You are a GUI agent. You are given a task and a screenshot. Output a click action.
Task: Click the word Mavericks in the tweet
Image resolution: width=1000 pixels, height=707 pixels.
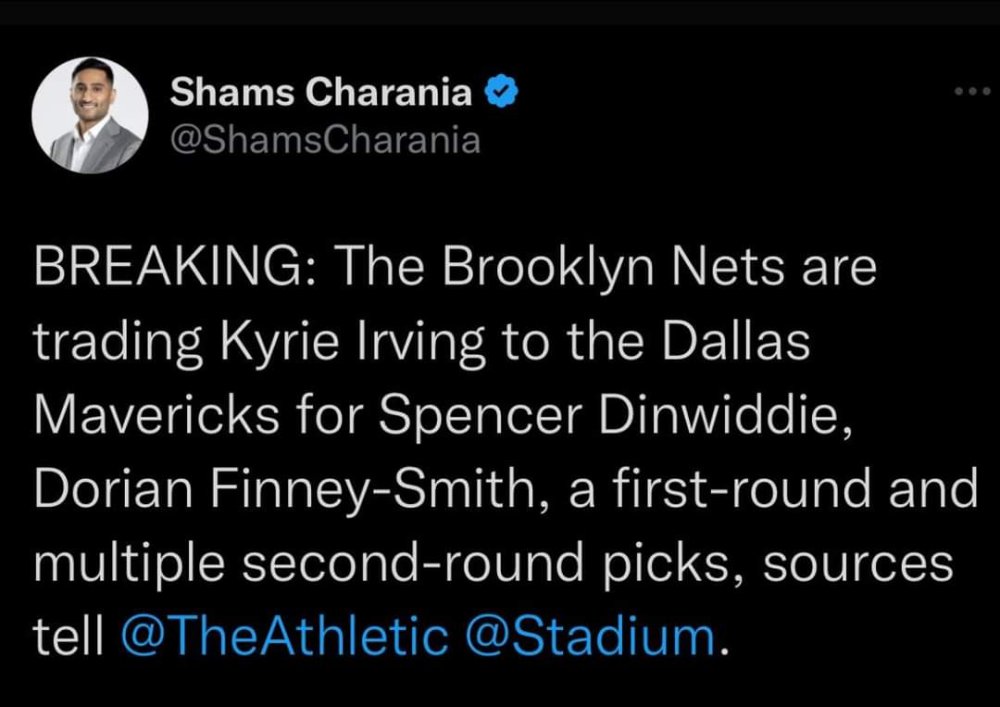coord(157,416)
